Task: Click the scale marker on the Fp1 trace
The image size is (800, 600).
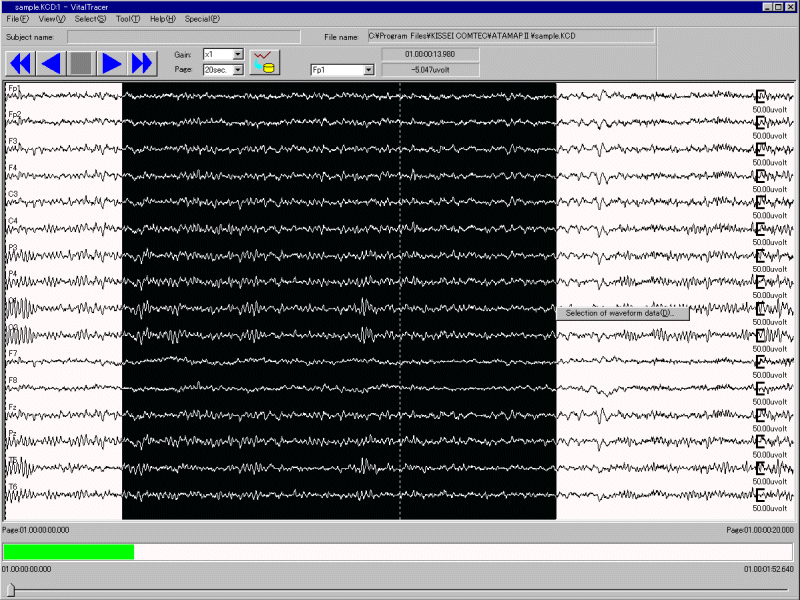Action: coord(760,96)
